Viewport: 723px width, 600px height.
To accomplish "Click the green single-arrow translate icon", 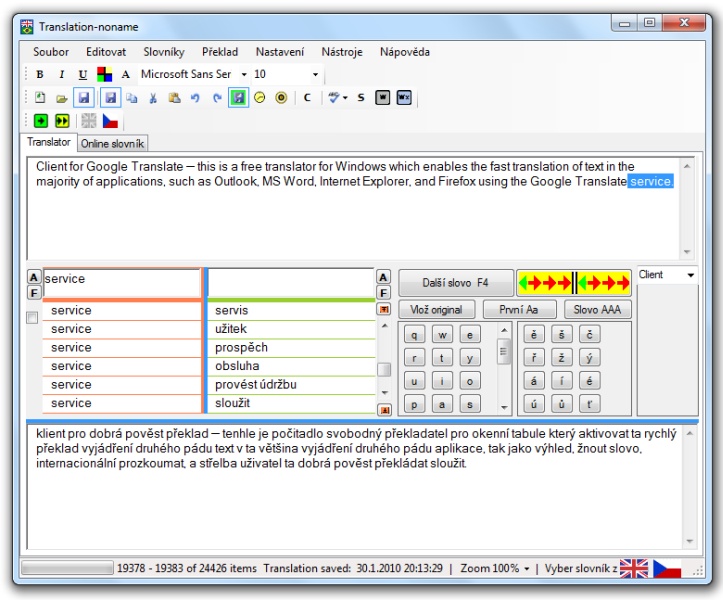I will tap(41, 121).
